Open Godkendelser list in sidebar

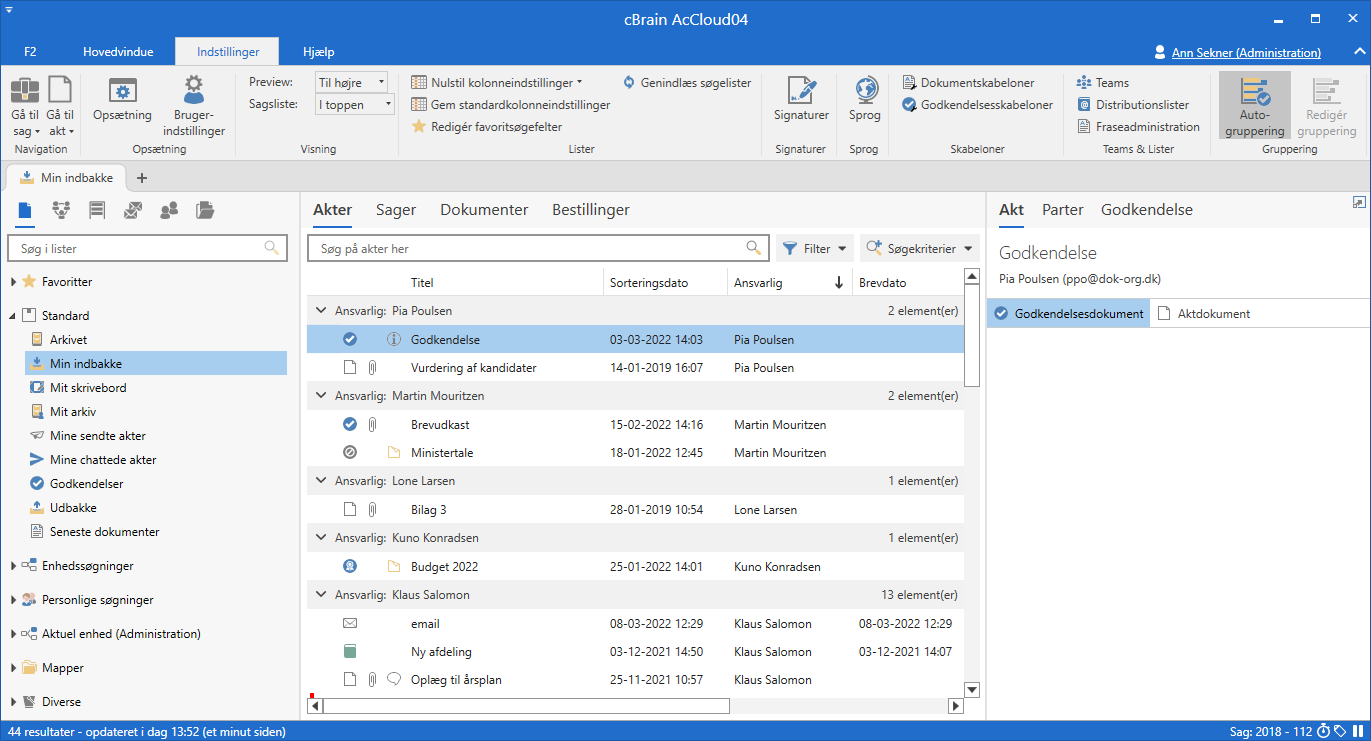[x=87, y=484]
